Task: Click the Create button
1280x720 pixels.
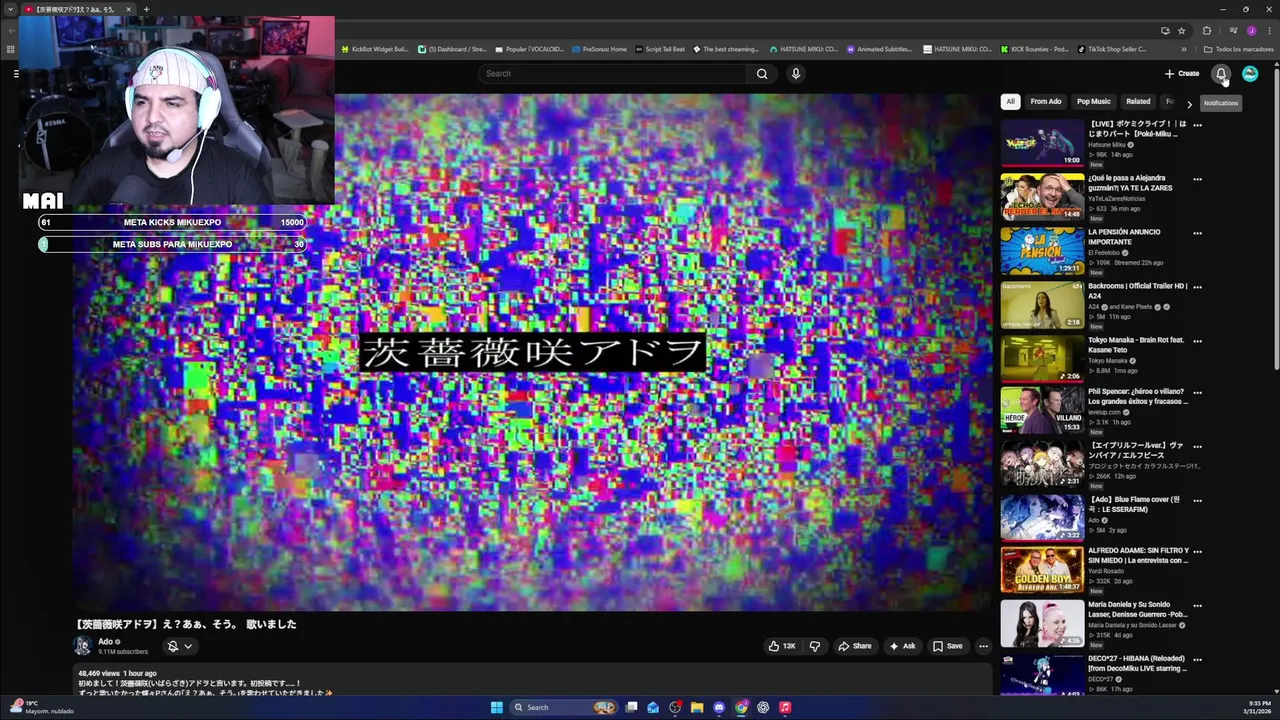Action: tap(1182, 73)
